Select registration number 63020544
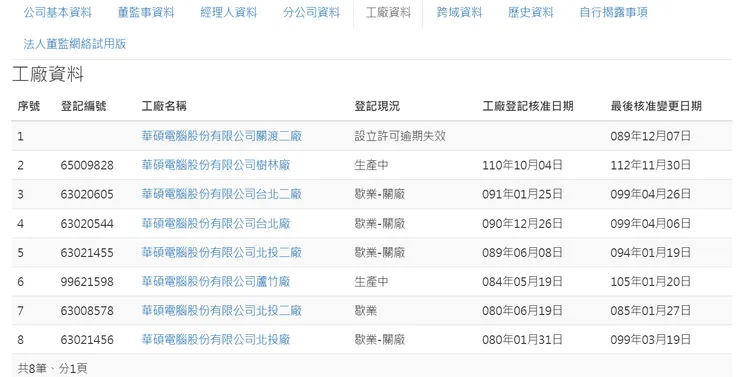The width and height of the screenshot is (740, 377). click(87, 224)
